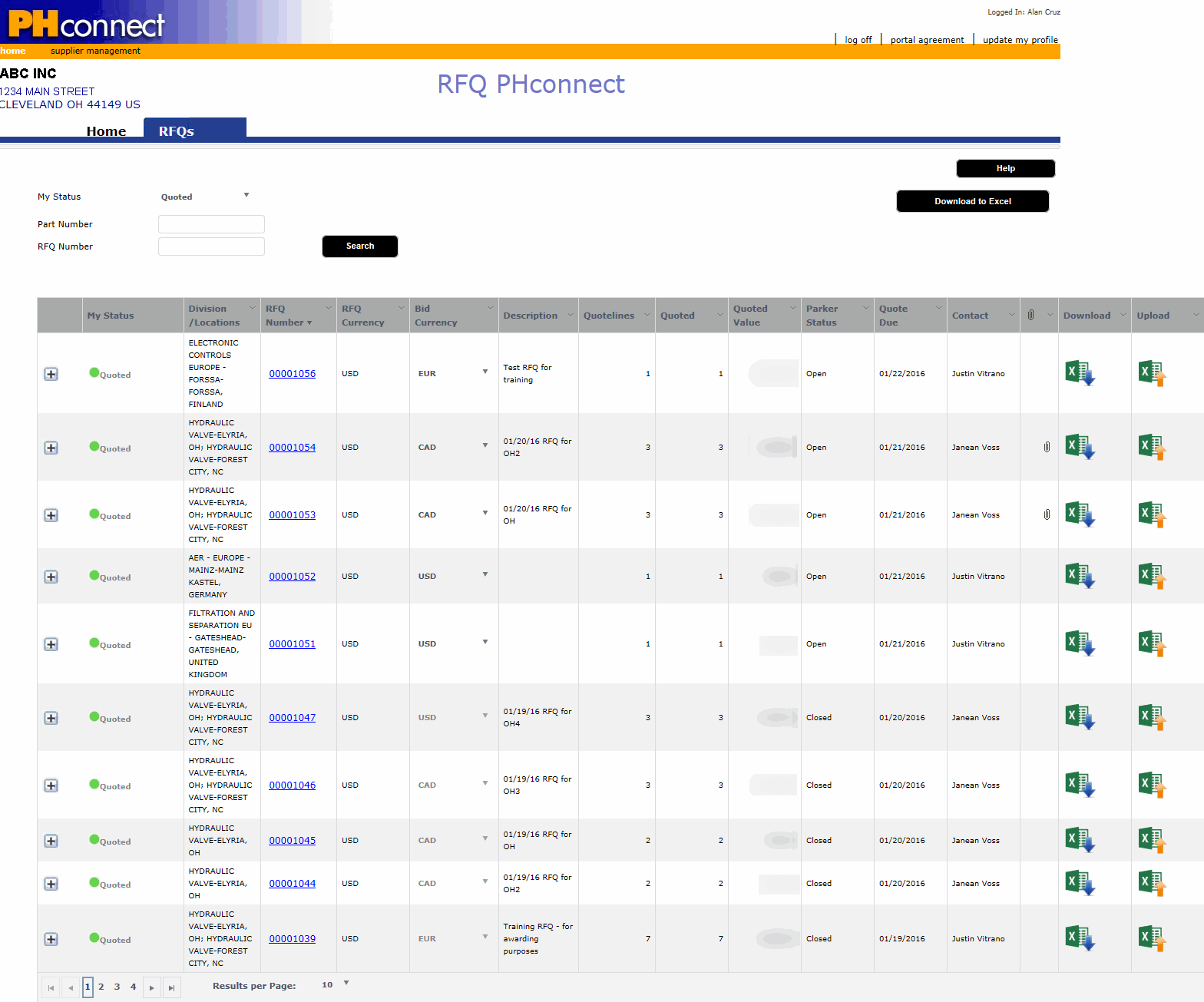Screen dimensions: 1204x1002
Task: Expand row details for RFQ 00001045
Action: point(51,841)
